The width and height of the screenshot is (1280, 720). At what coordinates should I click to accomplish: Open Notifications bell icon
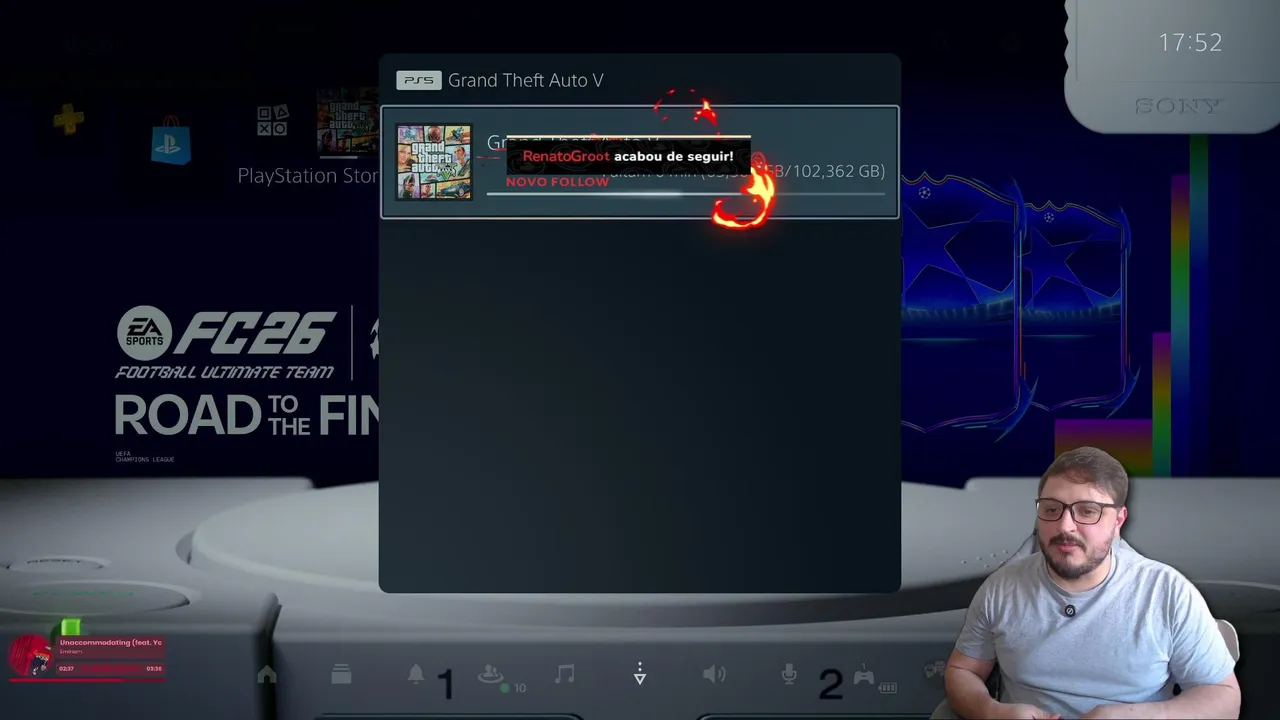point(416,675)
